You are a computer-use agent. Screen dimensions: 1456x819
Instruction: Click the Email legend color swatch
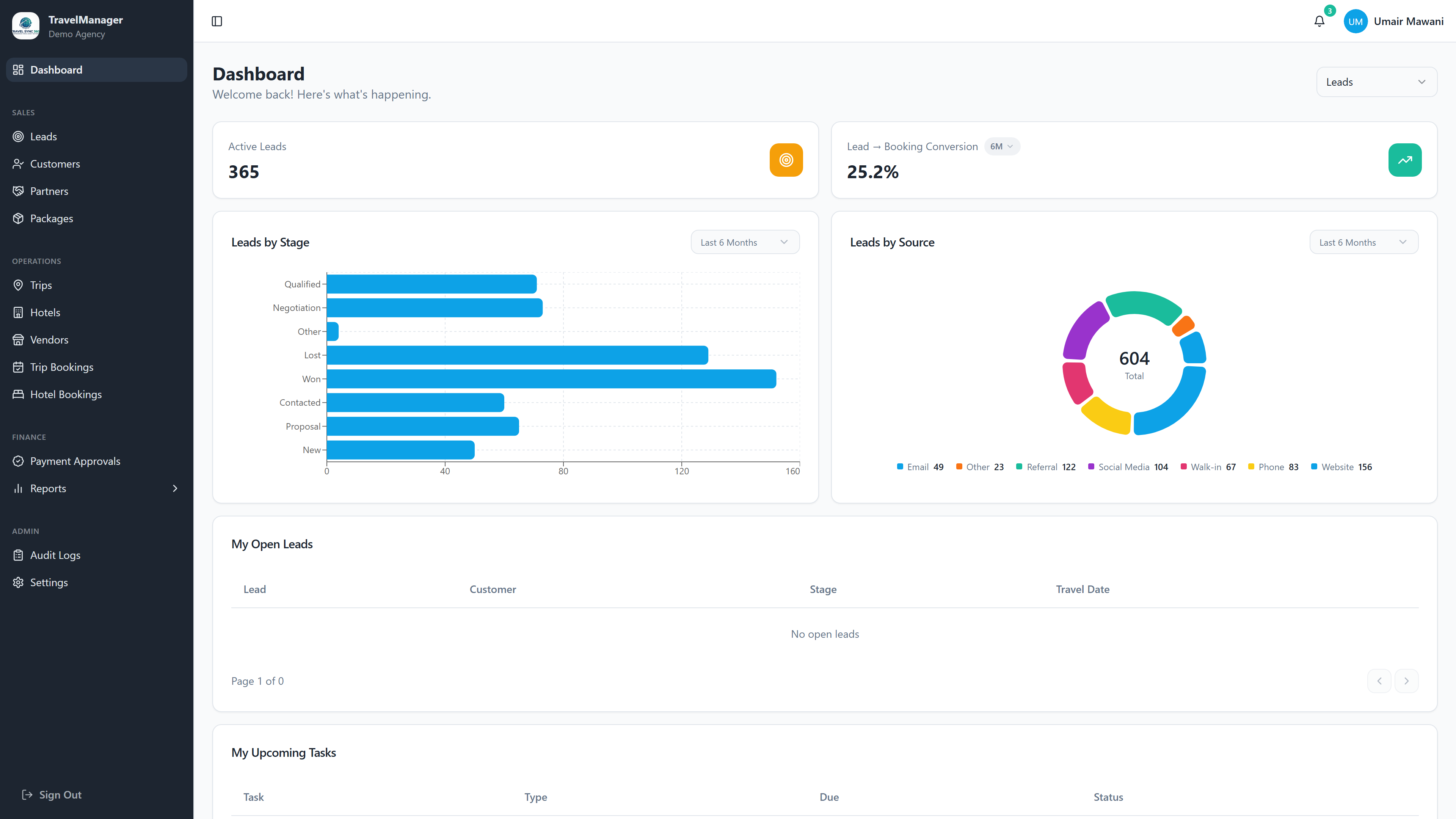tap(900, 467)
